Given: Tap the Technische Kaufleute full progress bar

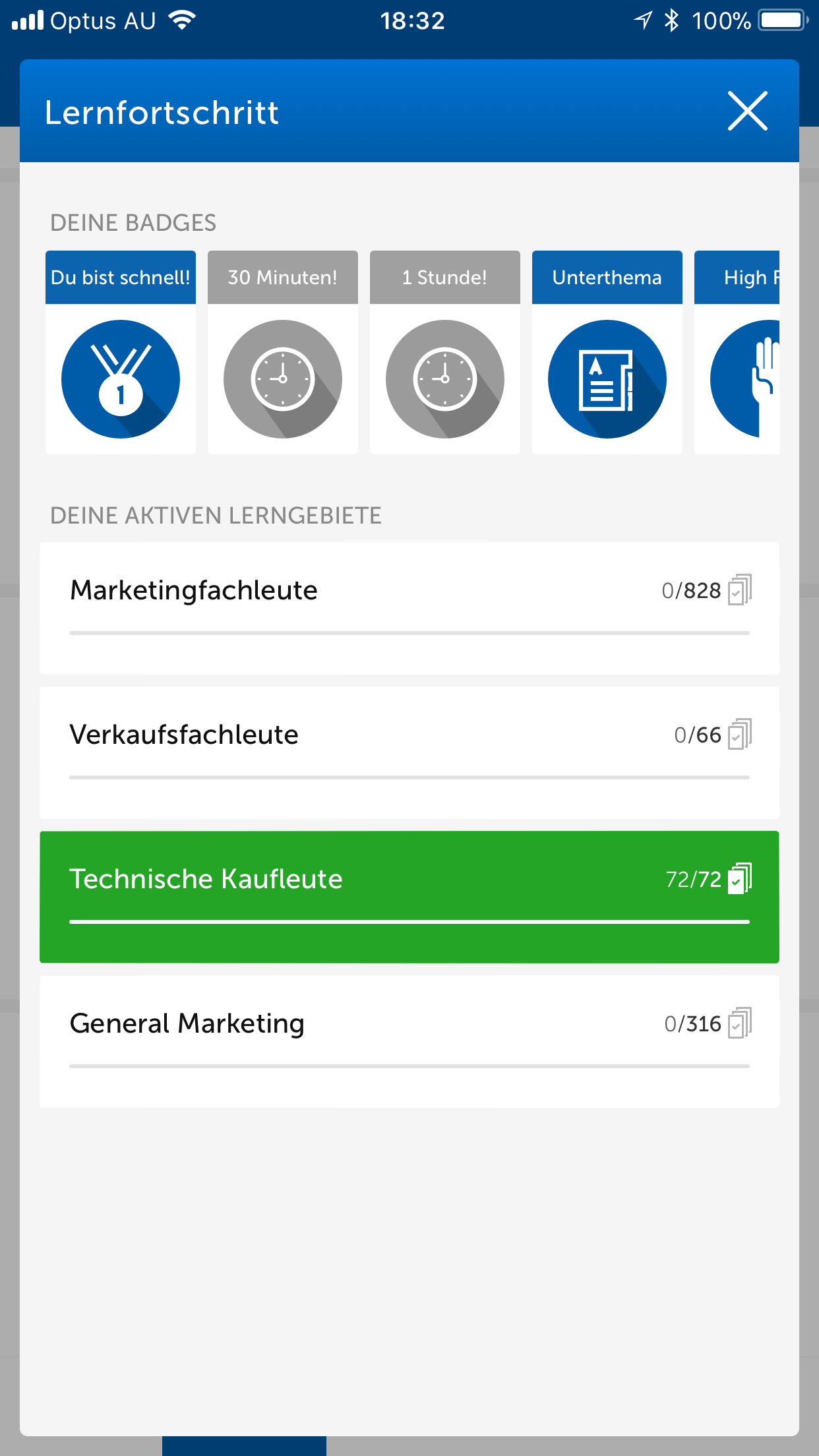Looking at the screenshot, I should (x=409, y=922).
